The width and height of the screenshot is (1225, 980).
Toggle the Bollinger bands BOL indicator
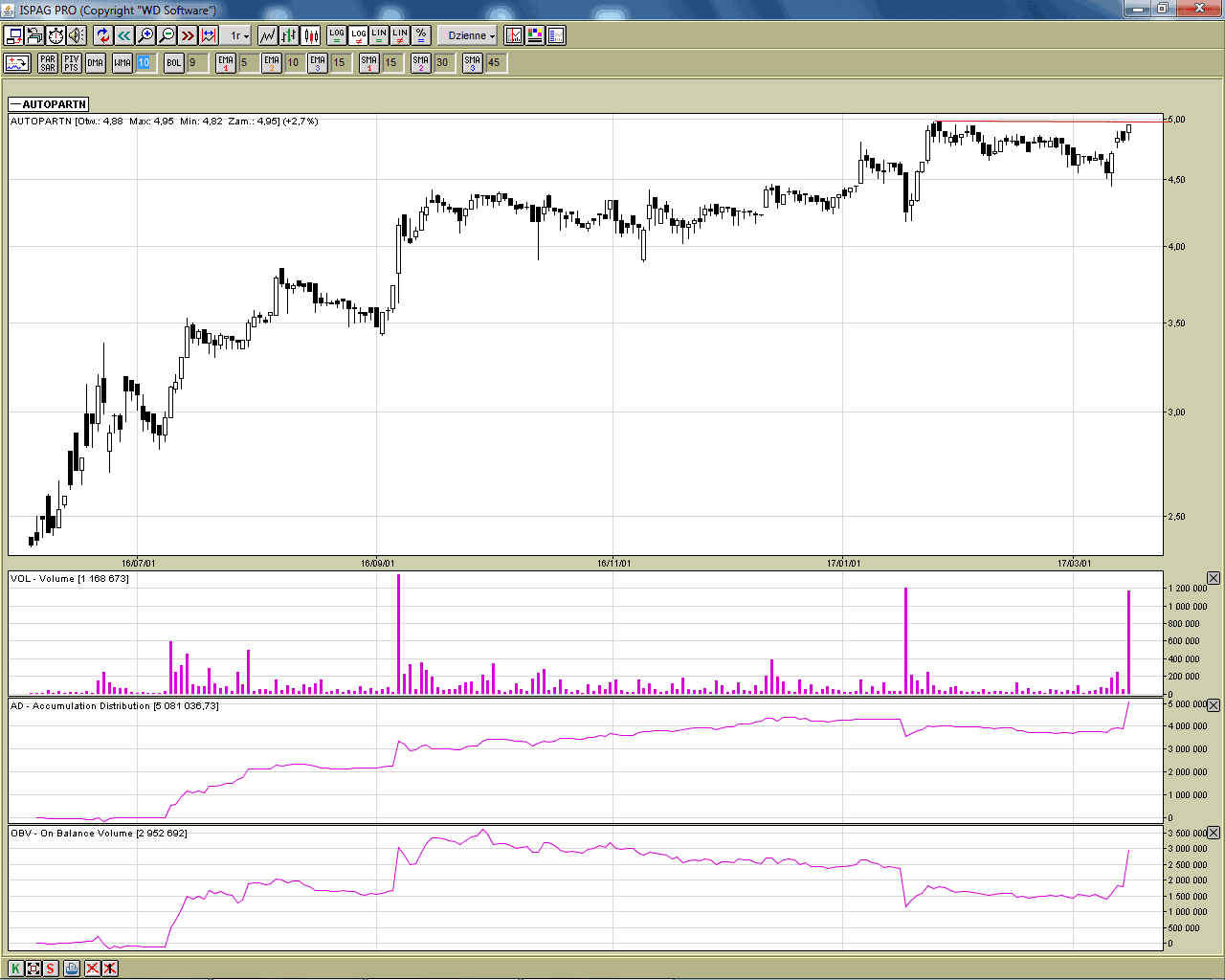(173, 63)
